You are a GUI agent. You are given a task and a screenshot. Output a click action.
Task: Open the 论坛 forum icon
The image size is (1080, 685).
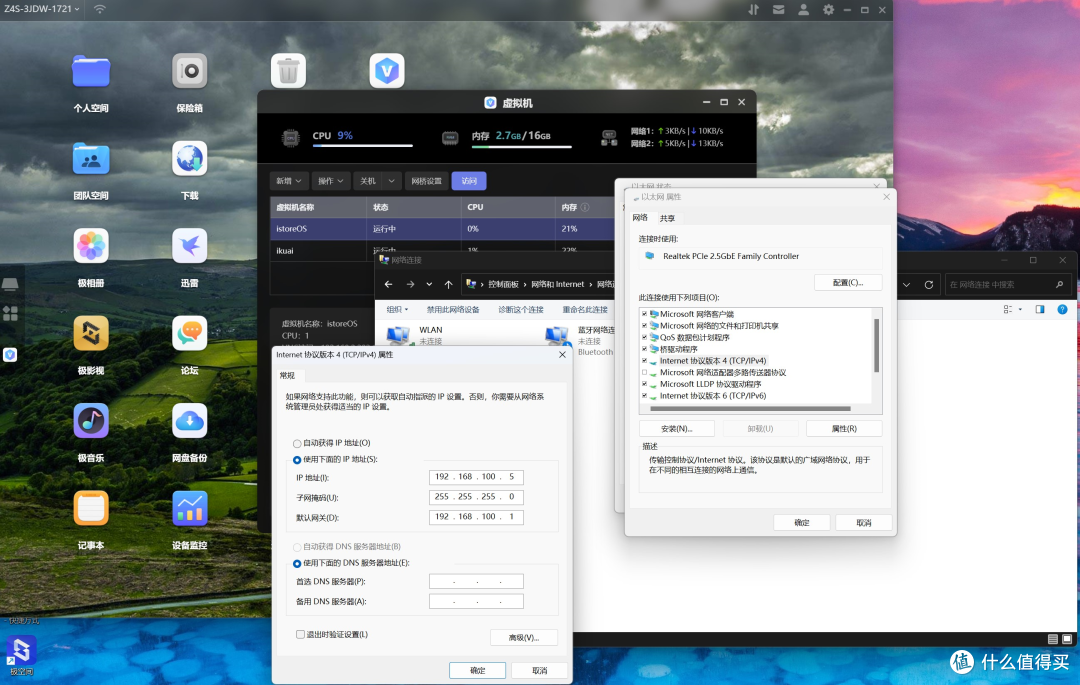[189, 333]
